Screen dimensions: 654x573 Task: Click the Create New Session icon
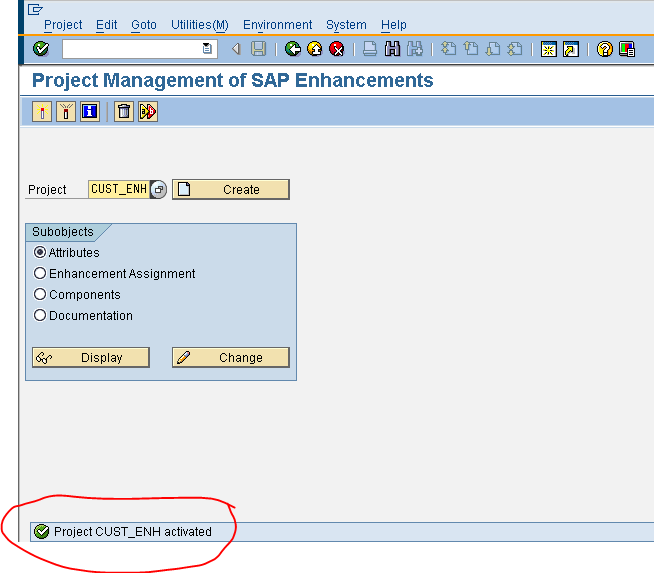[x=548, y=49]
